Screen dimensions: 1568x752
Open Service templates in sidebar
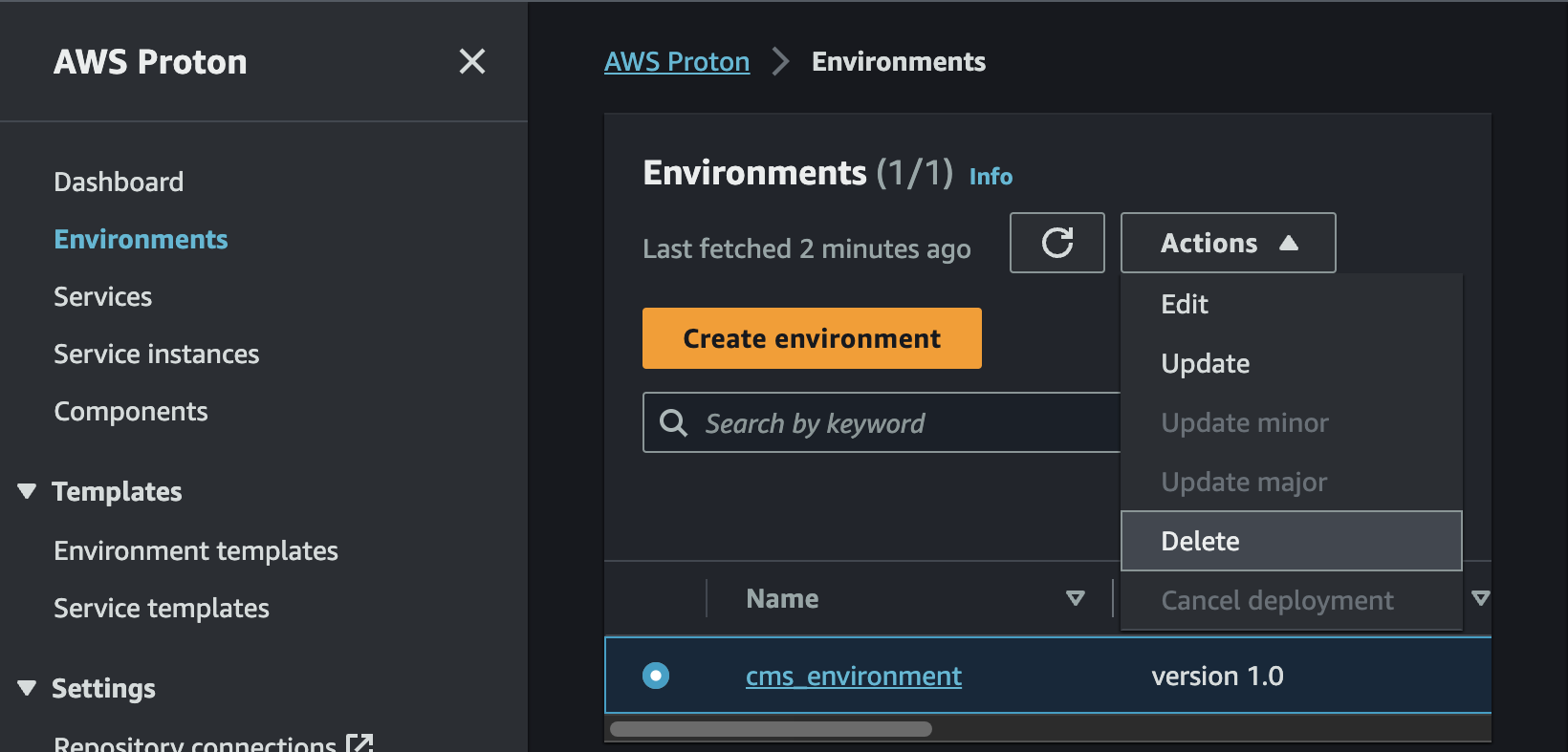pyautogui.click(x=162, y=608)
